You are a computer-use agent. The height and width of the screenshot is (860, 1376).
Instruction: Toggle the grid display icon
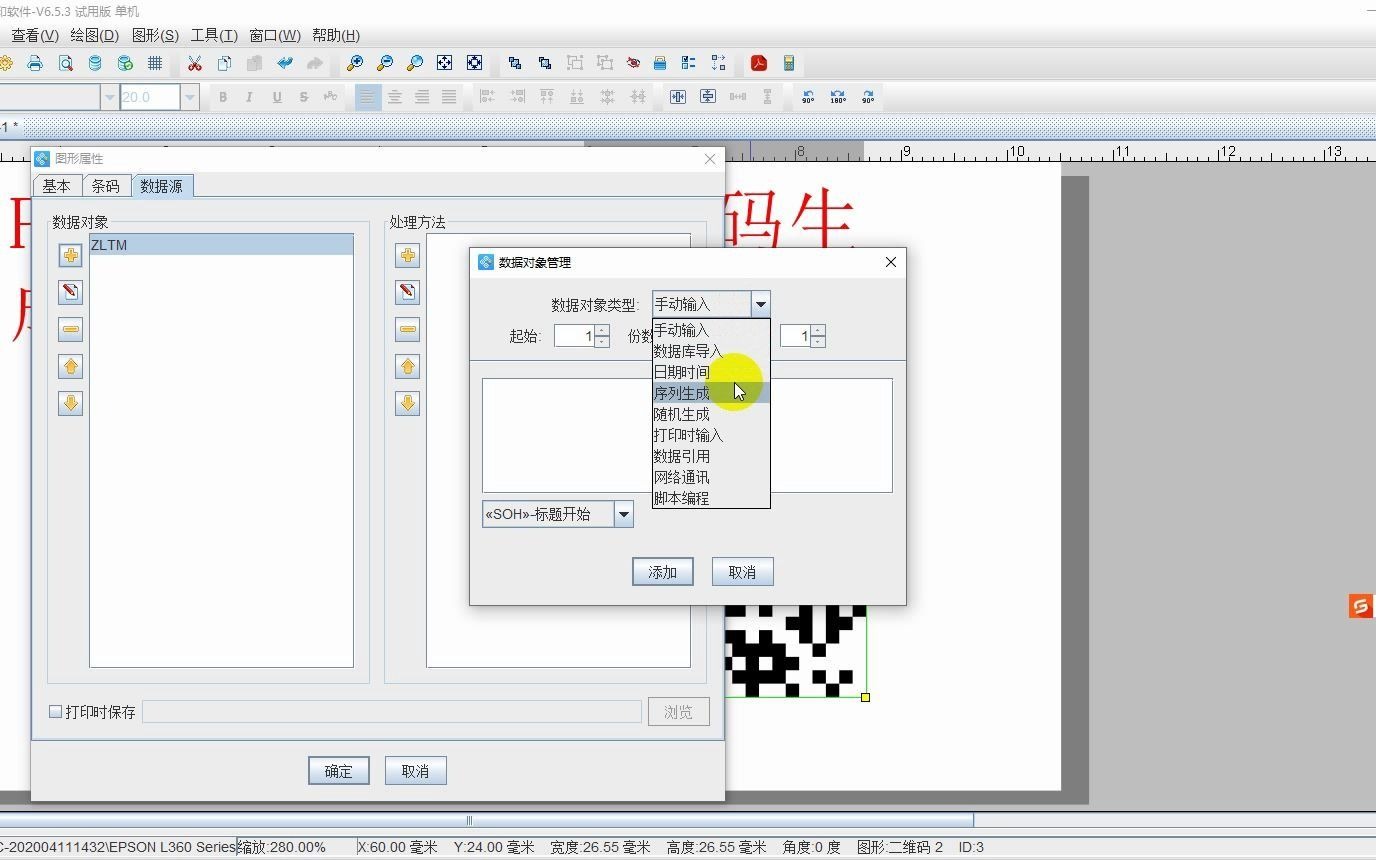(x=155, y=63)
